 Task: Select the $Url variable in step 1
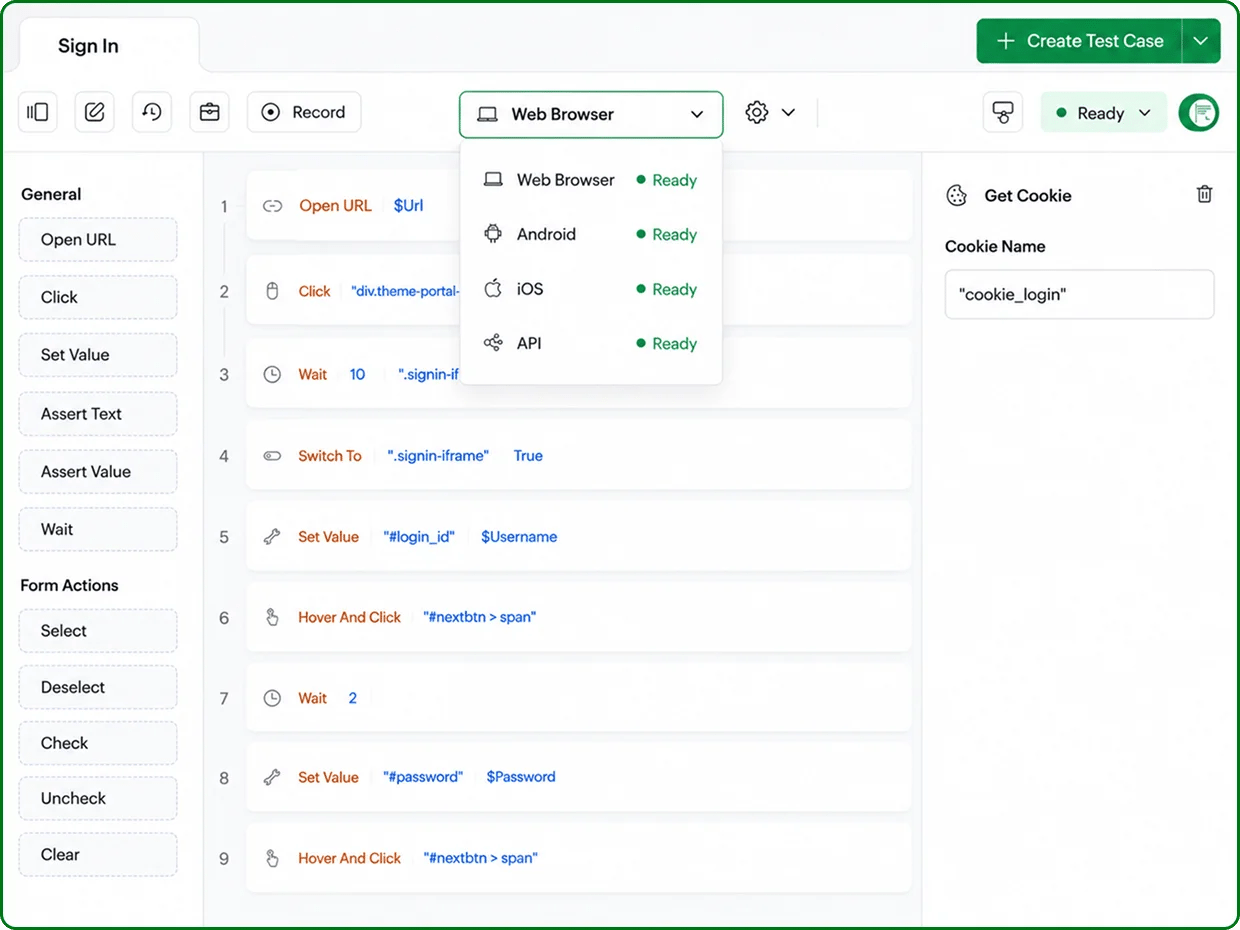click(408, 206)
